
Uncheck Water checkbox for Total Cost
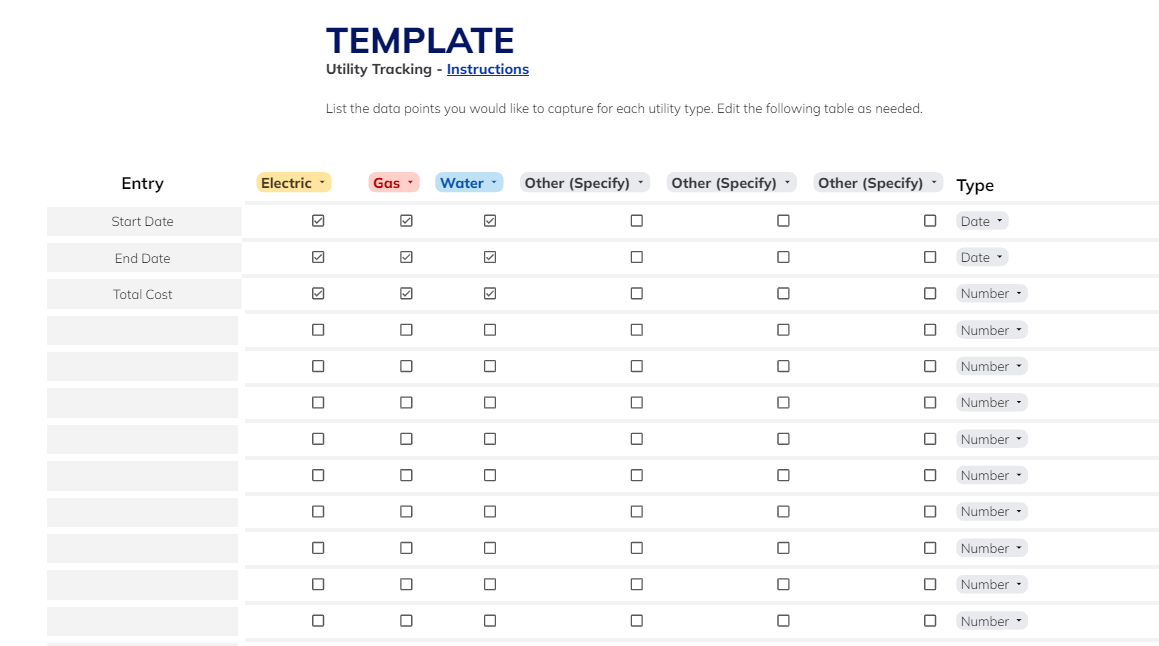pos(489,293)
